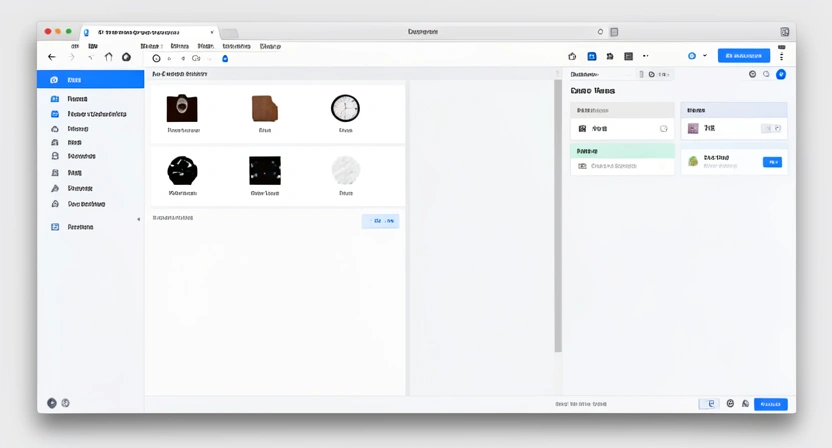Expand the dropdown arrow beside the blue circle icon
832x448 pixels.
tap(705, 56)
